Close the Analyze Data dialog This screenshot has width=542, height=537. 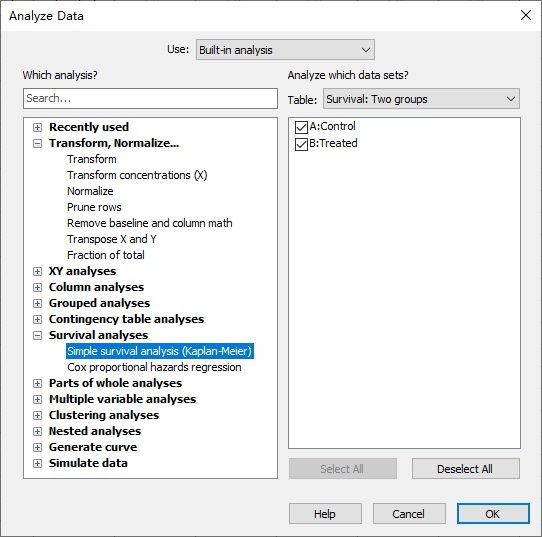coord(526,15)
